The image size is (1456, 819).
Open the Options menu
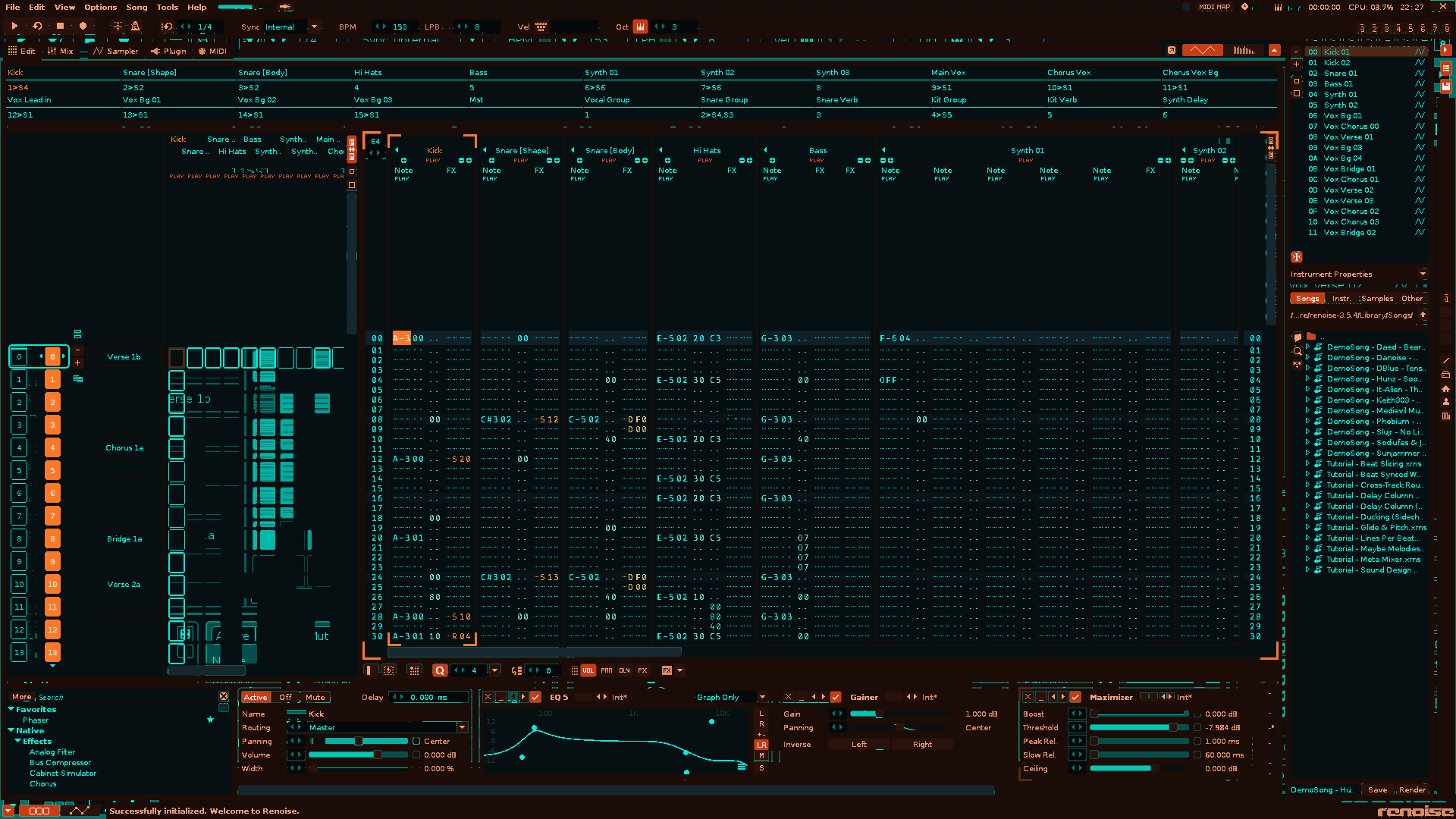[101, 7]
